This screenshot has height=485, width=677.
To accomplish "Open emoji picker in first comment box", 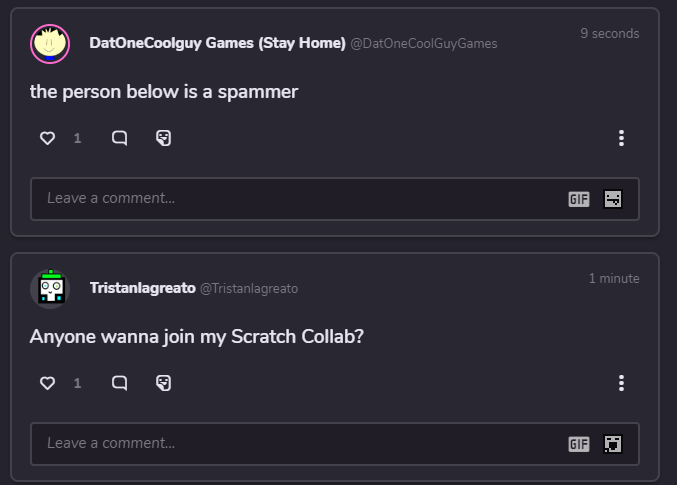I will [613, 199].
